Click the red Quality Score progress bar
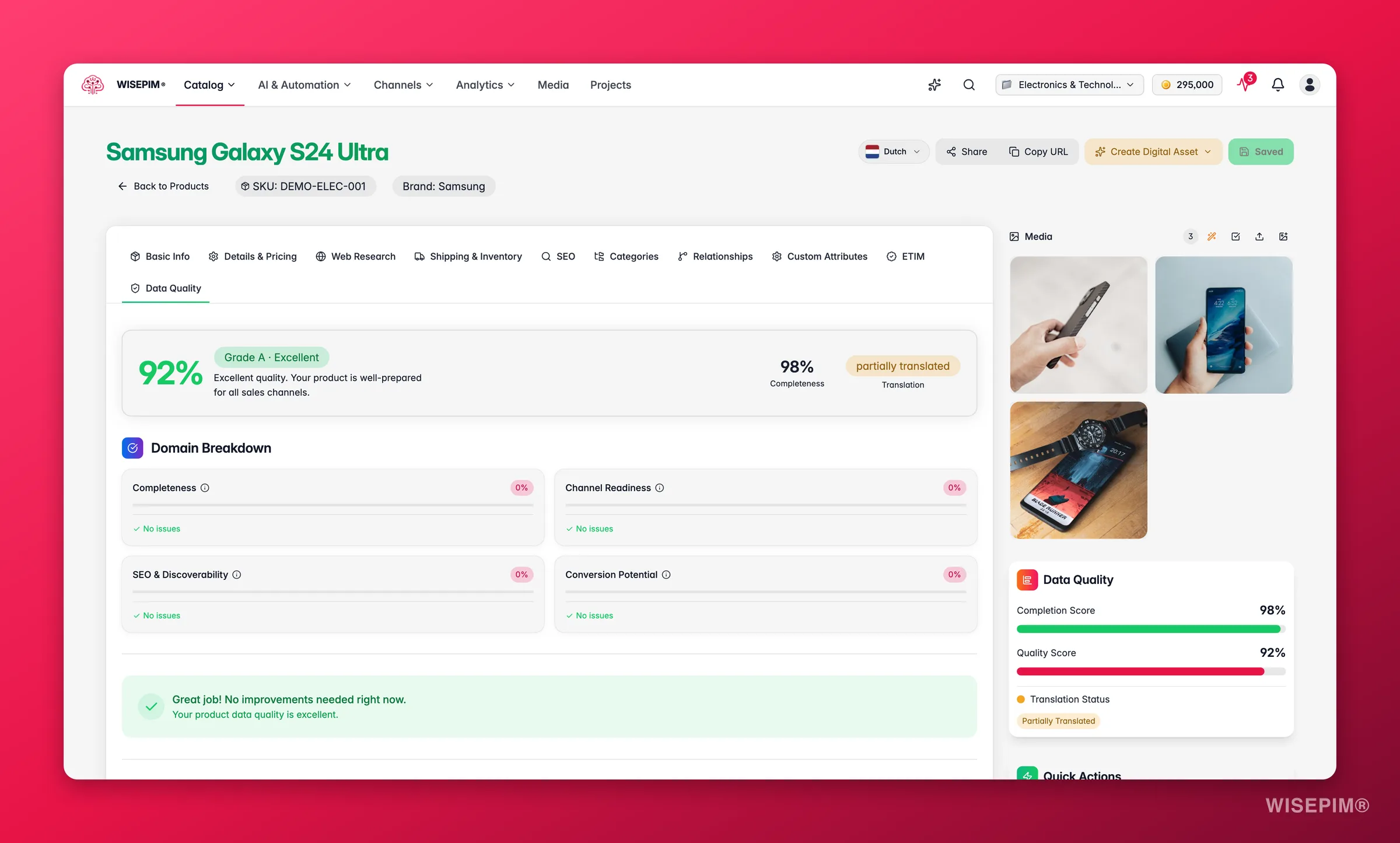 pyautogui.click(x=1150, y=671)
